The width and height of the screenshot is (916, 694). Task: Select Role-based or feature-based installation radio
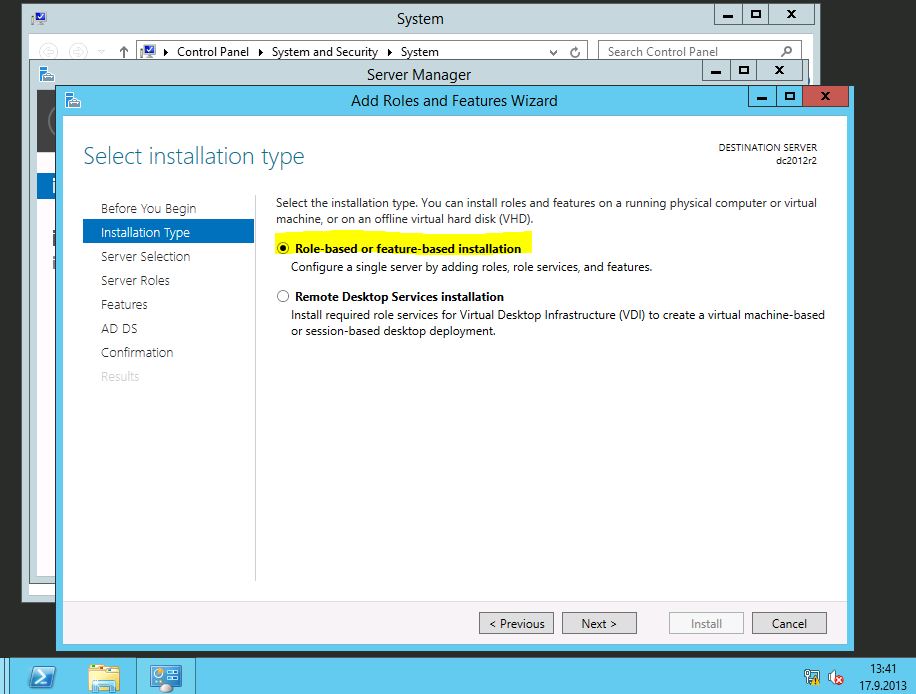click(283, 248)
